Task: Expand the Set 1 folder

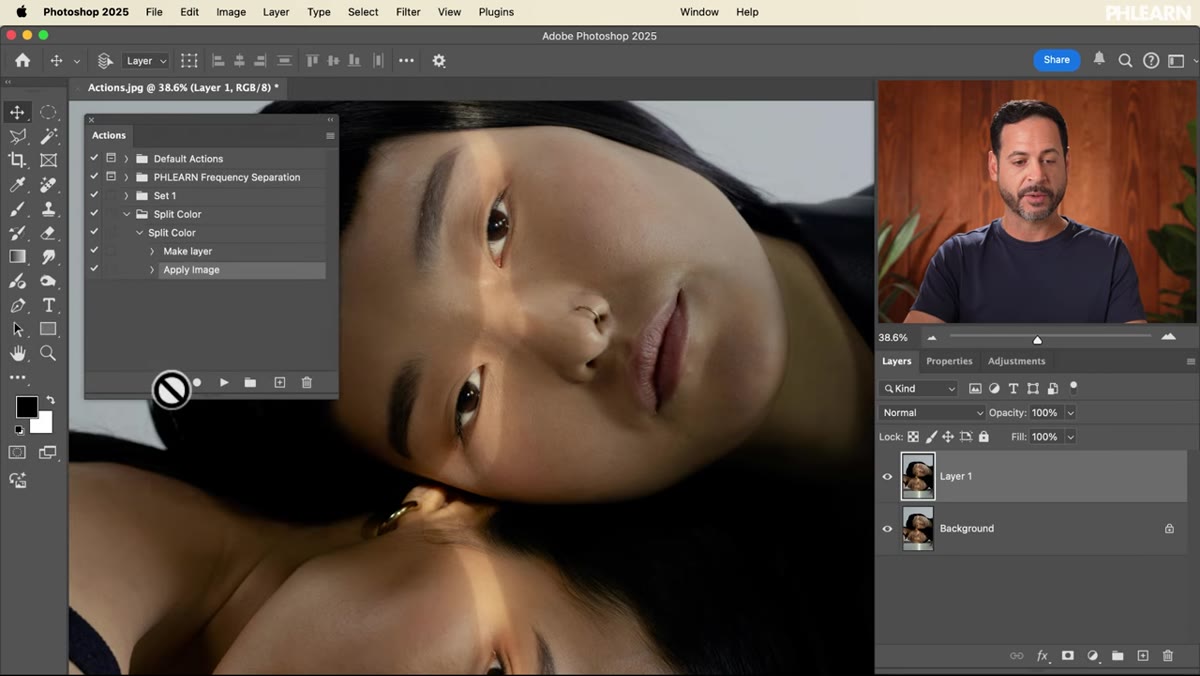Action: 126,196
